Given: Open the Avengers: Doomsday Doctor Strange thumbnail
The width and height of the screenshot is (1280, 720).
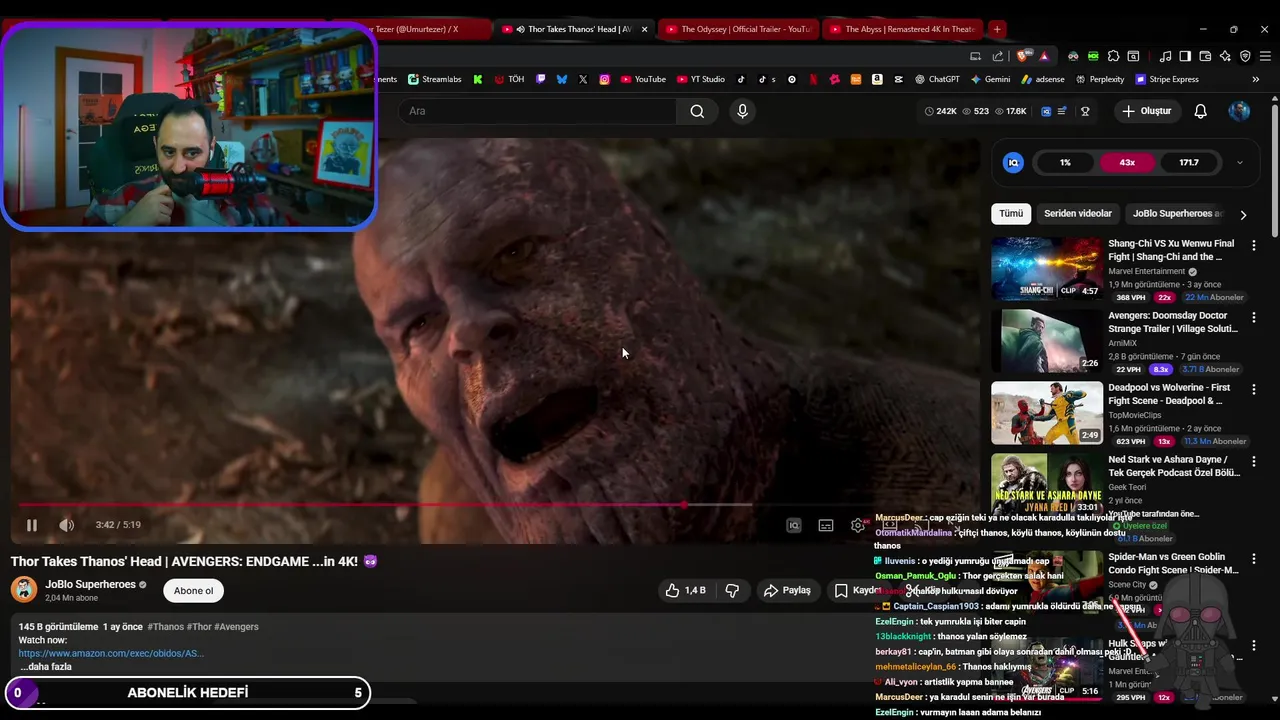Looking at the screenshot, I should [1047, 341].
